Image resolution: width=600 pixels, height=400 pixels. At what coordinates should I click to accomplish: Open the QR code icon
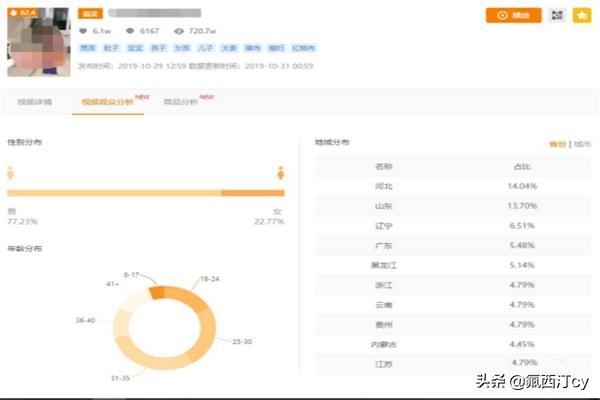point(558,16)
